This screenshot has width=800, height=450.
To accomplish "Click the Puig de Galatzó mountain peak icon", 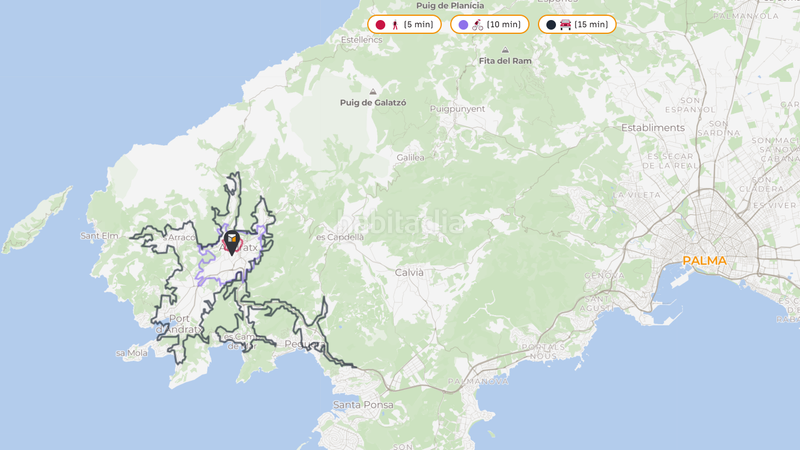I will coord(373,91).
